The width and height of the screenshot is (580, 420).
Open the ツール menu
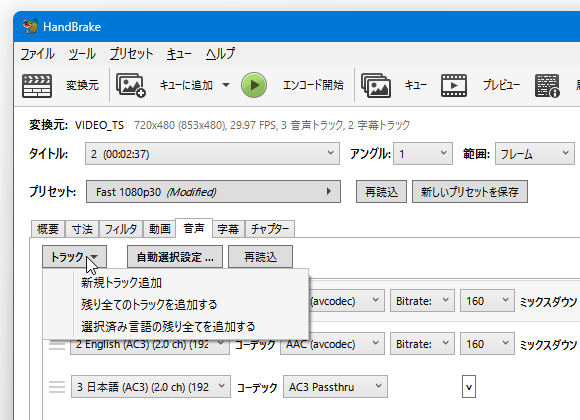click(82, 54)
